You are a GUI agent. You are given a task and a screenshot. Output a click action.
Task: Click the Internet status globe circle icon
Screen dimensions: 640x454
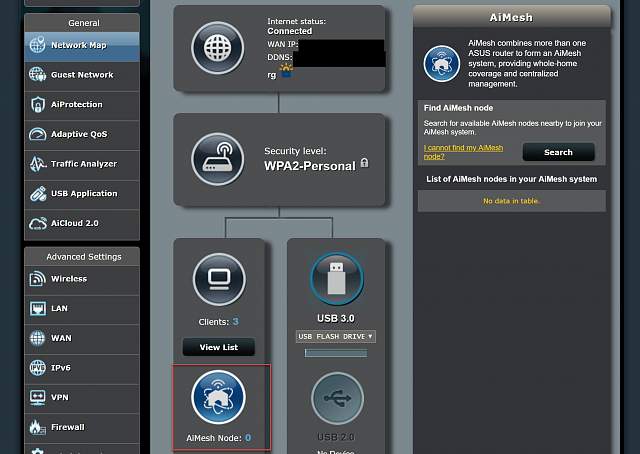[218, 48]
